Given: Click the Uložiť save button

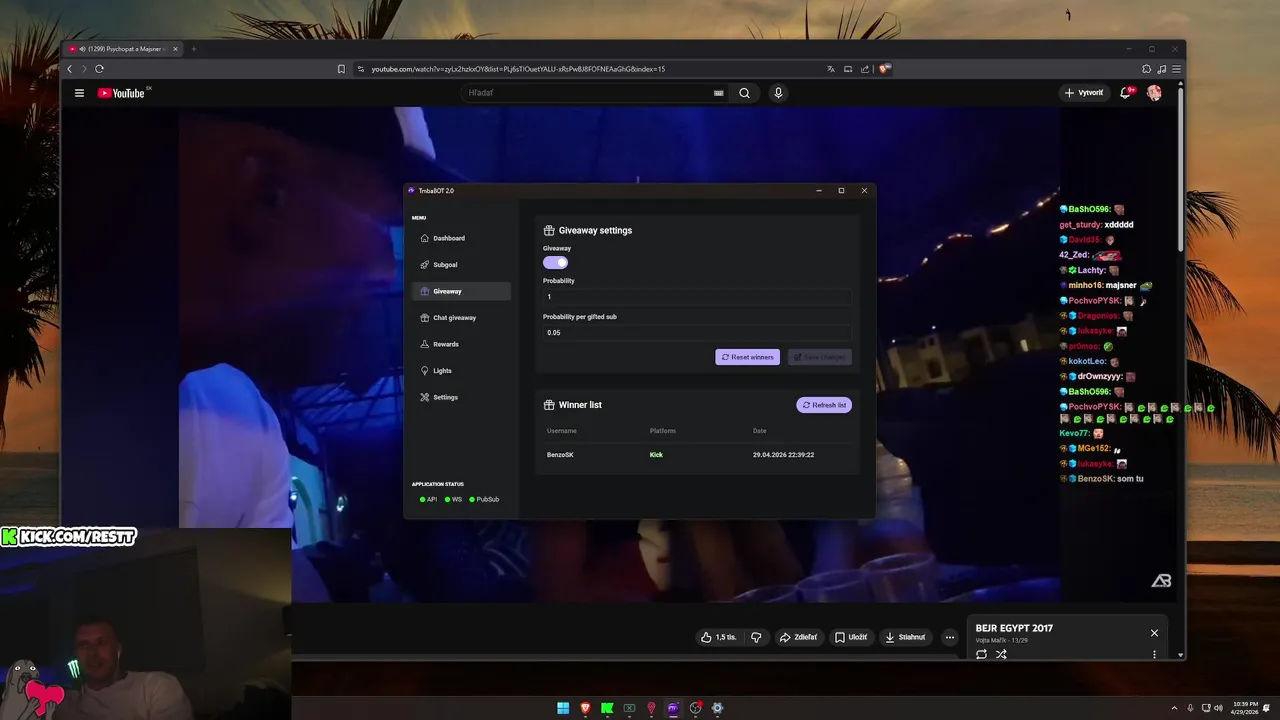Looking at the screenshot, I should coord(851,637).
